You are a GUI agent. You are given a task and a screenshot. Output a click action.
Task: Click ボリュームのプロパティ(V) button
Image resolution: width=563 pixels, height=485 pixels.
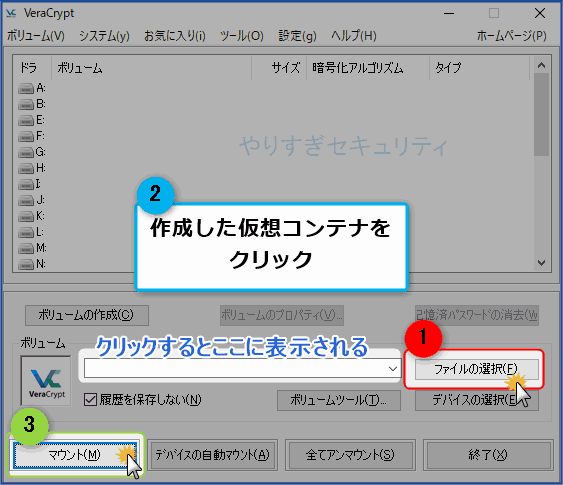pos(282,315)
